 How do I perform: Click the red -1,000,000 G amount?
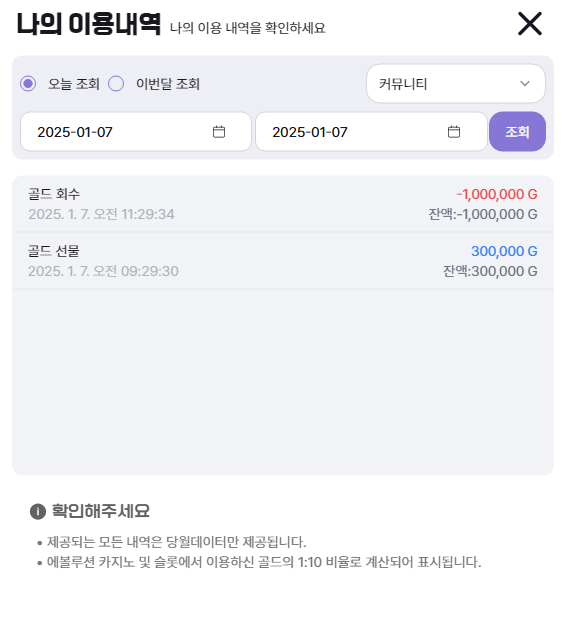click(x=497, y=194)
